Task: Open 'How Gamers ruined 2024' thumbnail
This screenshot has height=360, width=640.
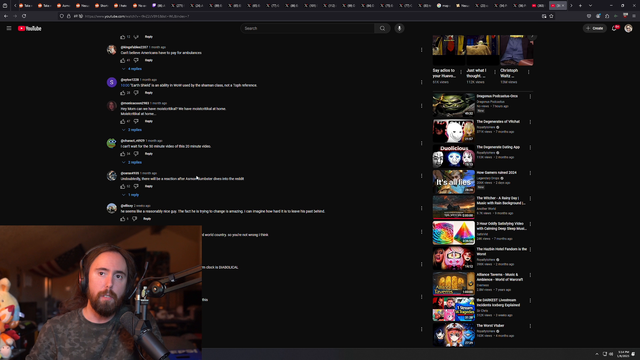Action: (x=453, y=181)
